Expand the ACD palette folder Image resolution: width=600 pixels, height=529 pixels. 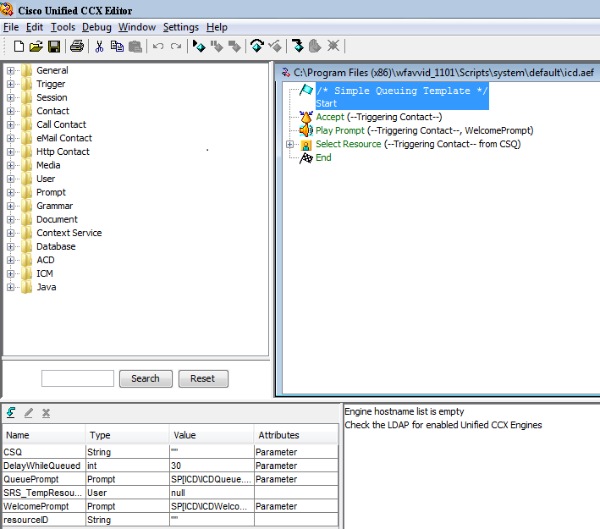tap(10, 260)
